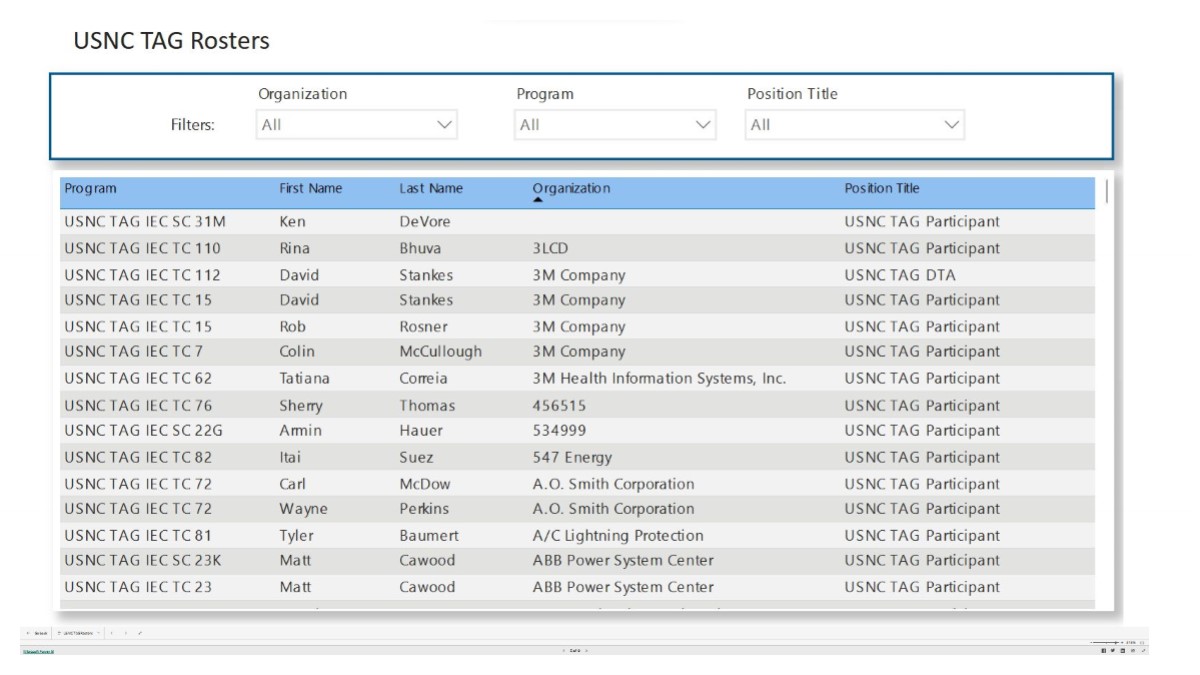Click the Go back button in bottom bar

[x=36, y=633]
